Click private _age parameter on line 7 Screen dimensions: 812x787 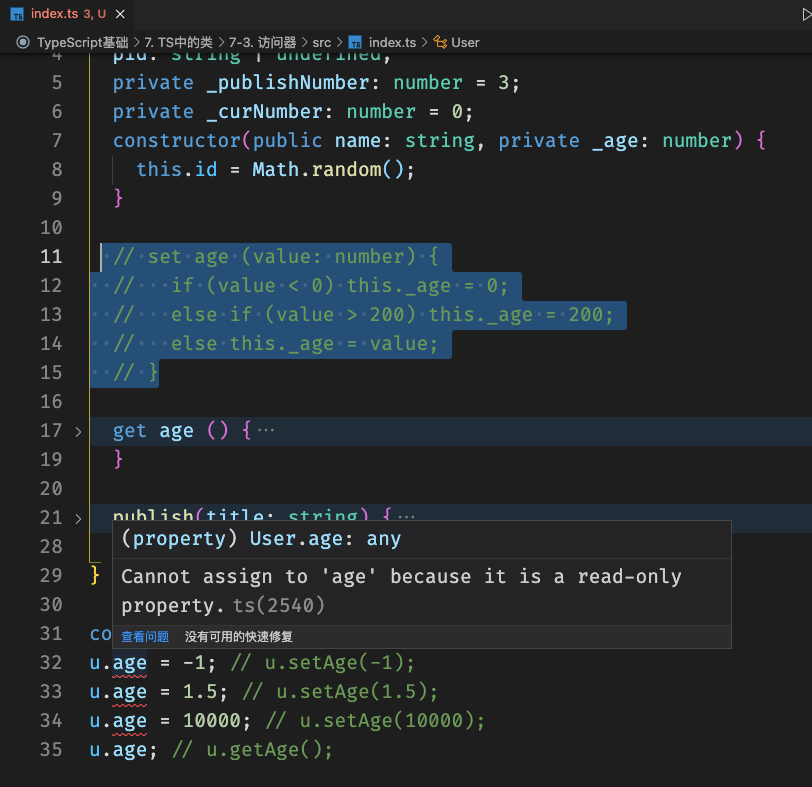pos(569,140)
